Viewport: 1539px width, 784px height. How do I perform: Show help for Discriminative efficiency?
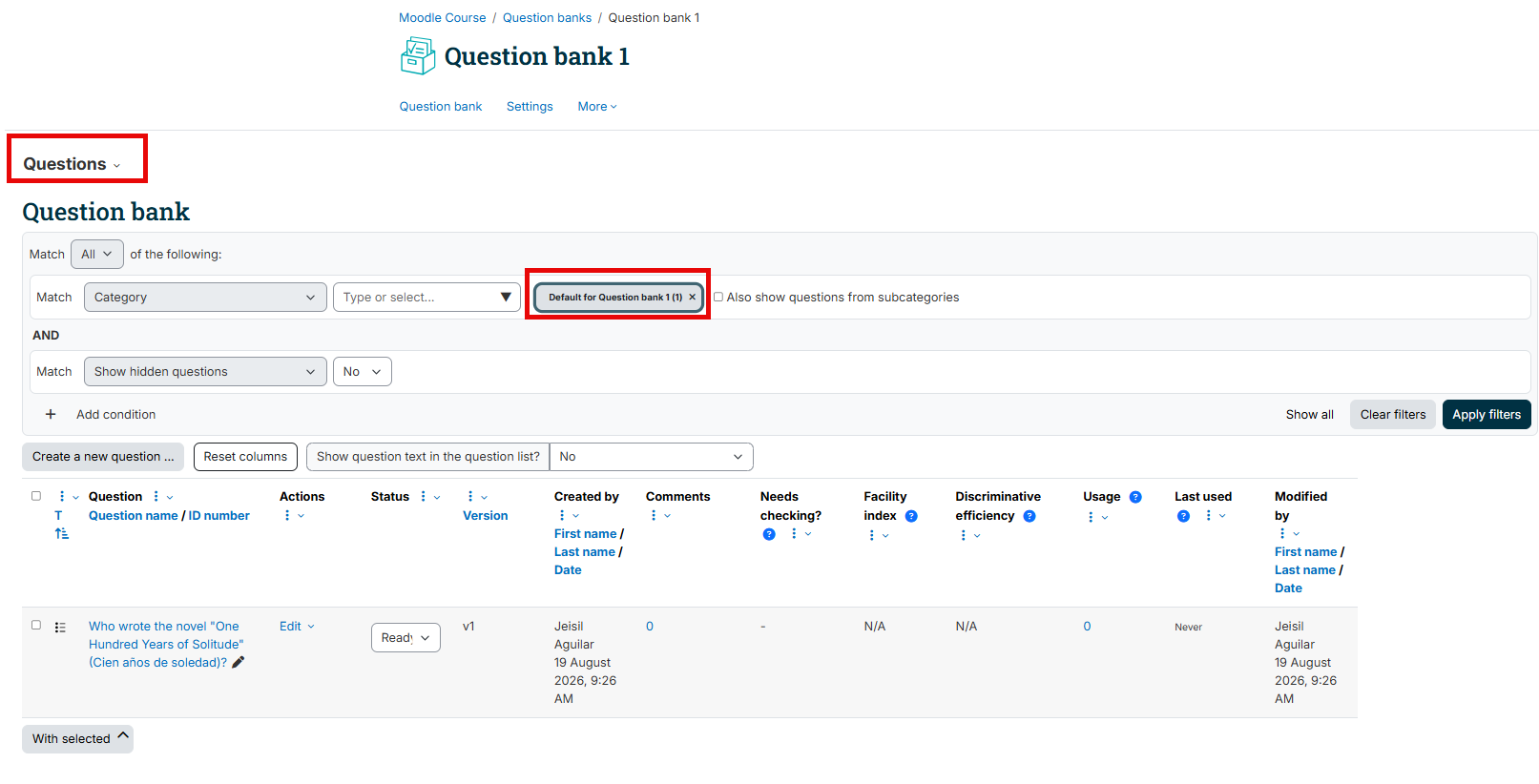1029,516
